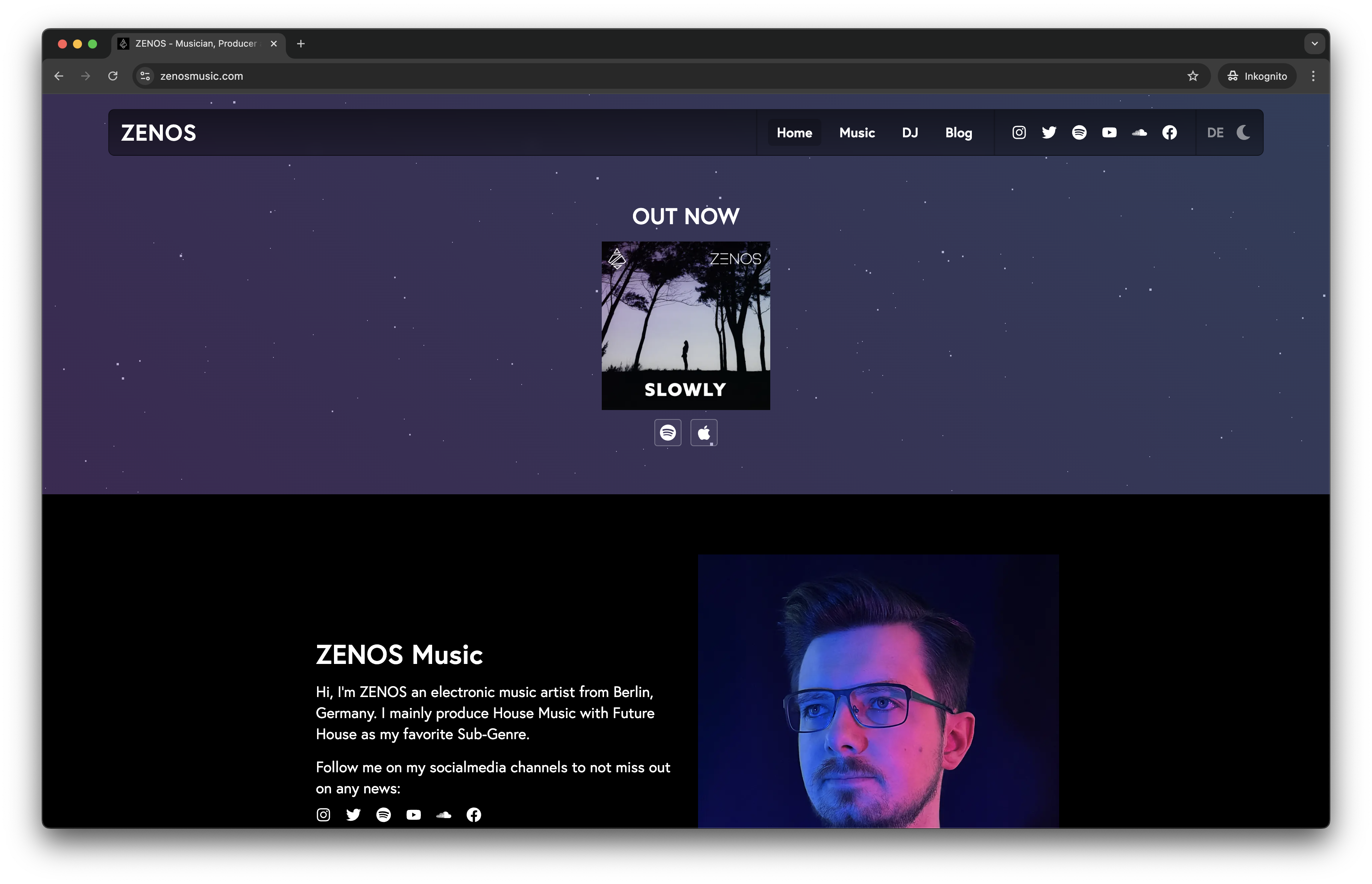Viewport: 1372px width, 884px height.
Task: Switch language to DE
Action: pyautogui.click(x=1215, y=132)
